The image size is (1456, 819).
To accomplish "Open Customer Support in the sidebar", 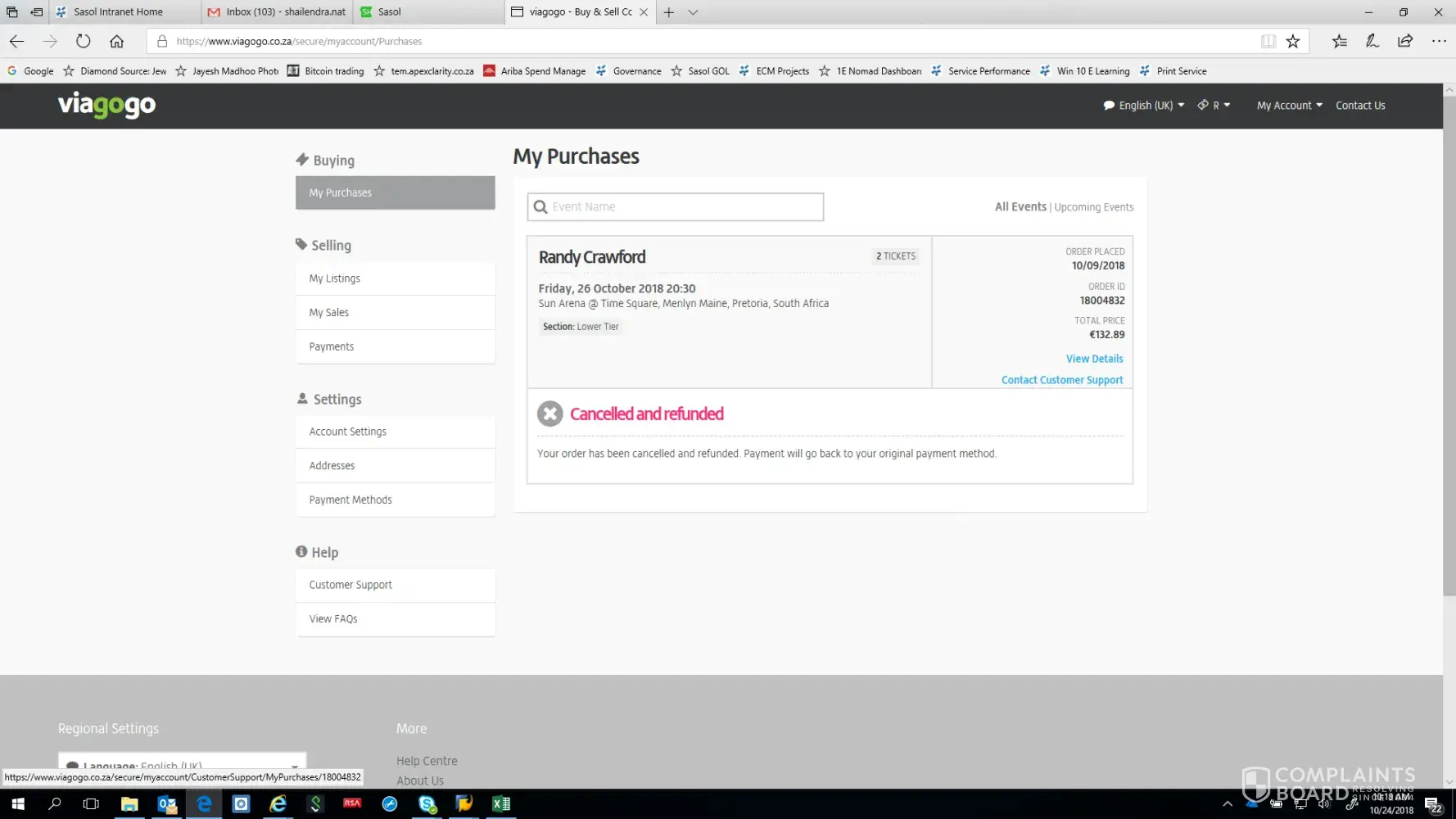I will 396,585.
